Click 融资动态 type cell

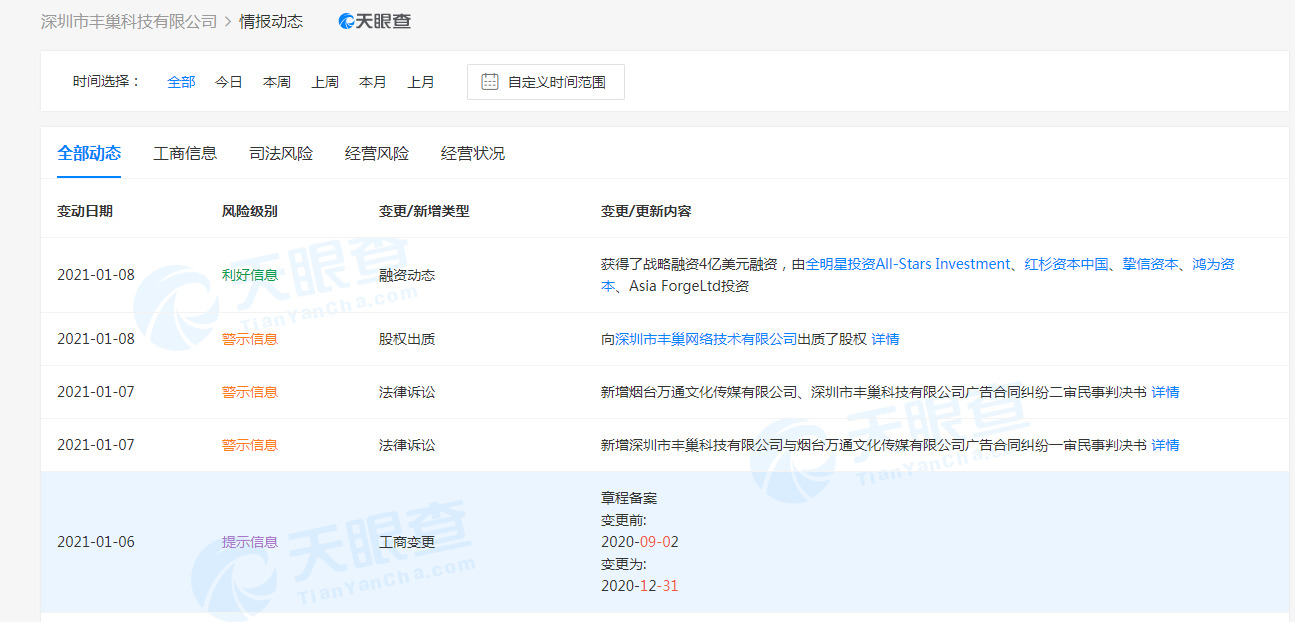[407, 275]
